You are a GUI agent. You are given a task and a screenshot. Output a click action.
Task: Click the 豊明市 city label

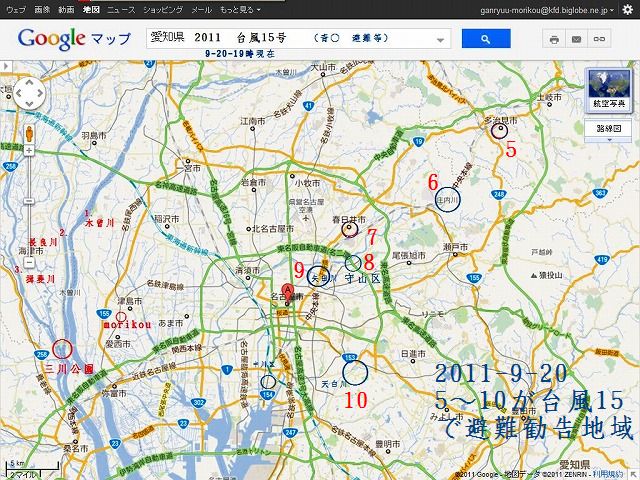[x=388, y=444]
